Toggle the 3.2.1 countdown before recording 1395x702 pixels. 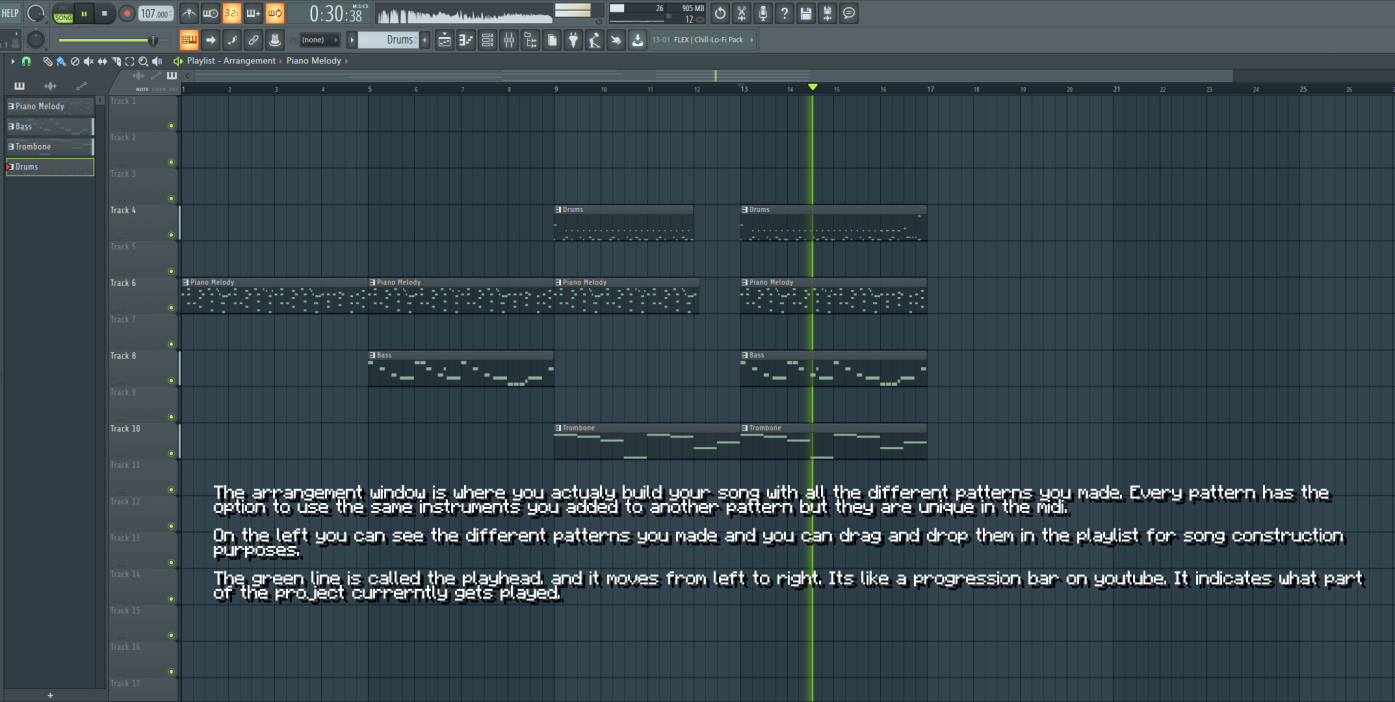point(232,13)
